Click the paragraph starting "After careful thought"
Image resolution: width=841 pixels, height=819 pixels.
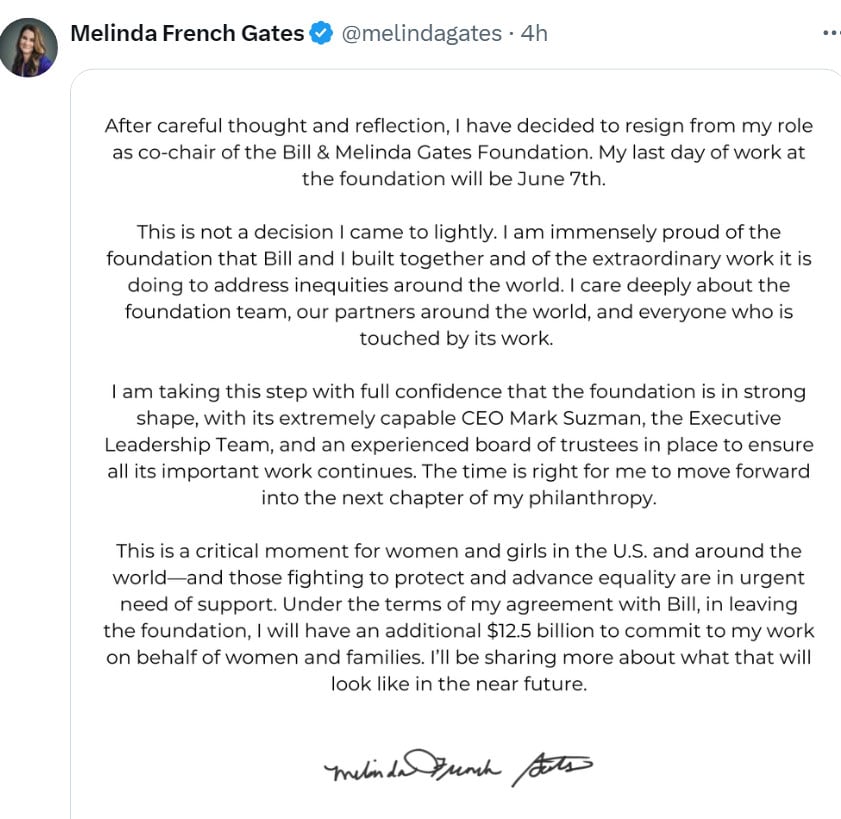coord(459,153)
